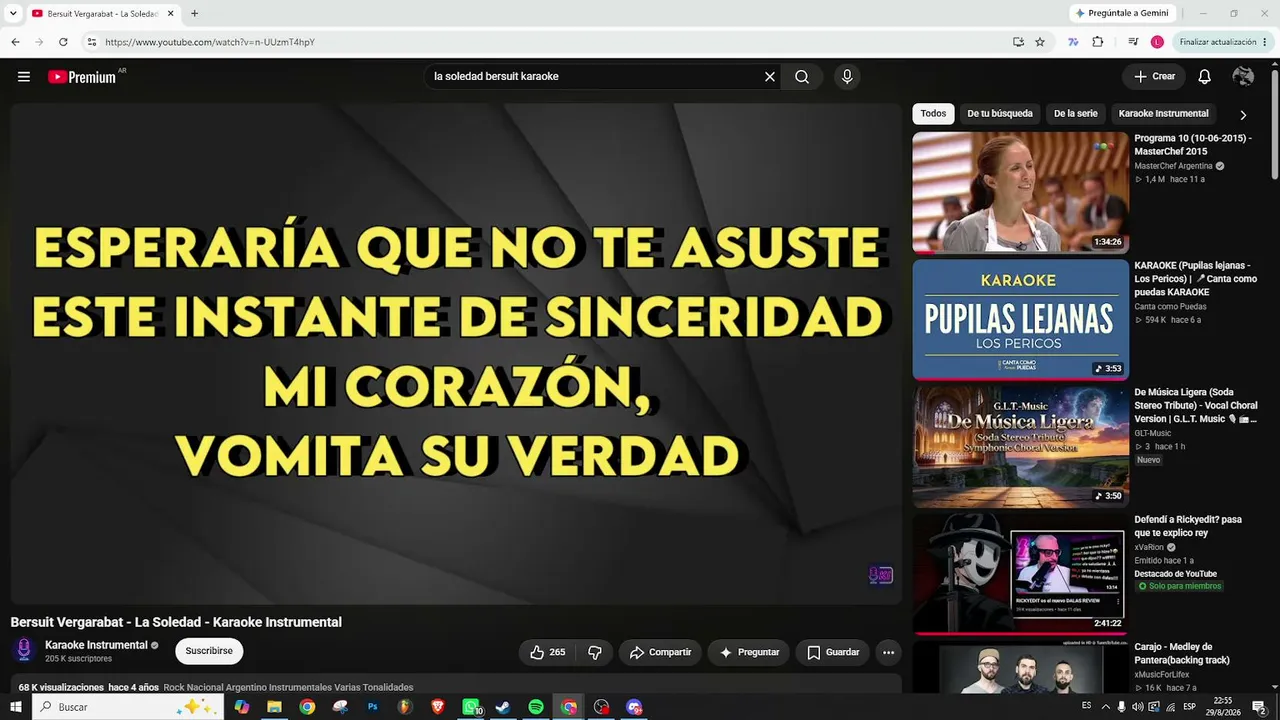Click the Compartir button
The width and height of the screenshot is (1280, 720).
(660, 652)
